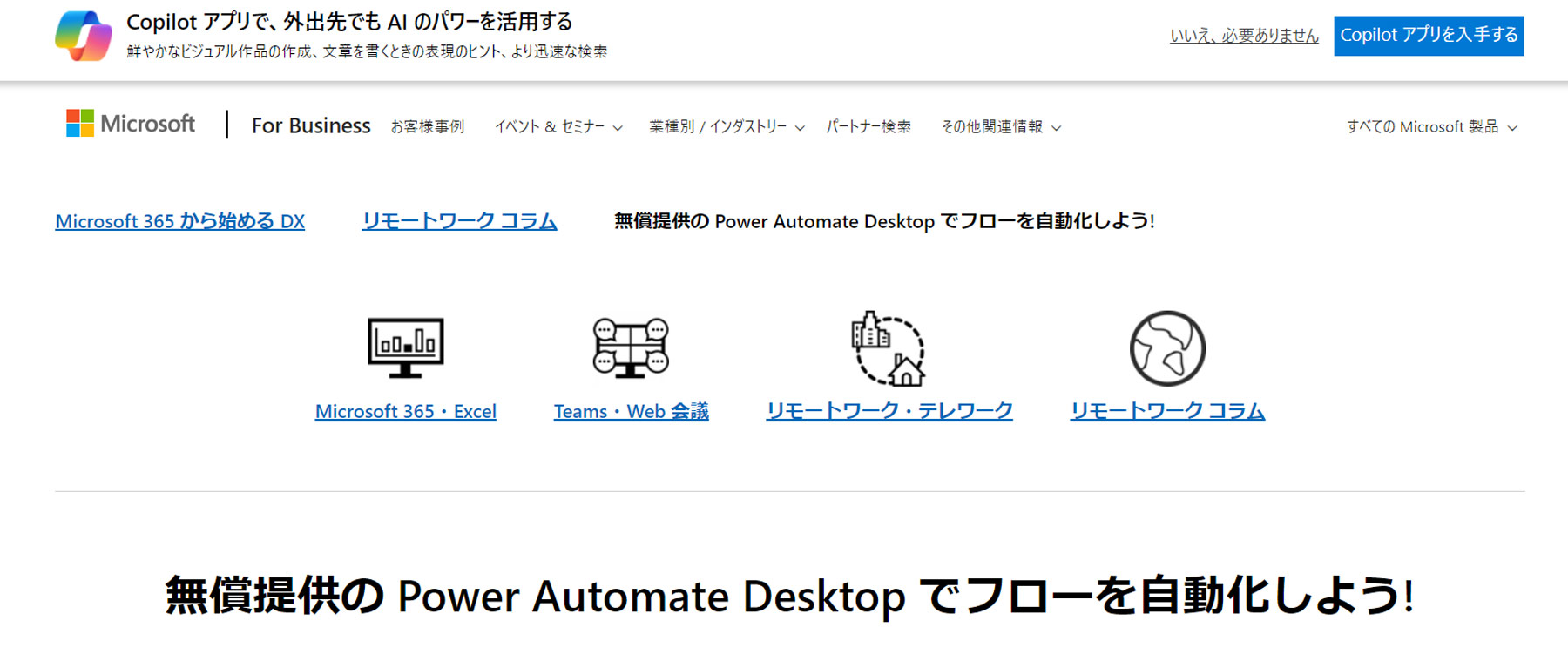Open the お客様事例 menu item

click(428, 126)
